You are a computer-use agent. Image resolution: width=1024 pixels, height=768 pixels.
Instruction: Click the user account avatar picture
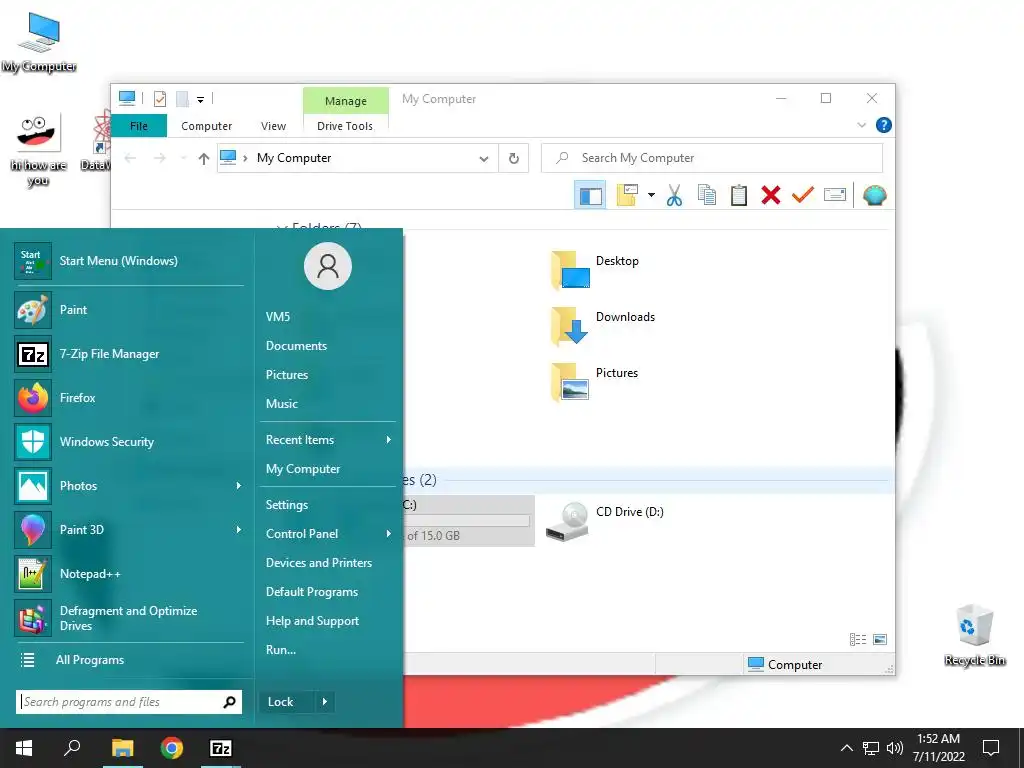(328, 266)
